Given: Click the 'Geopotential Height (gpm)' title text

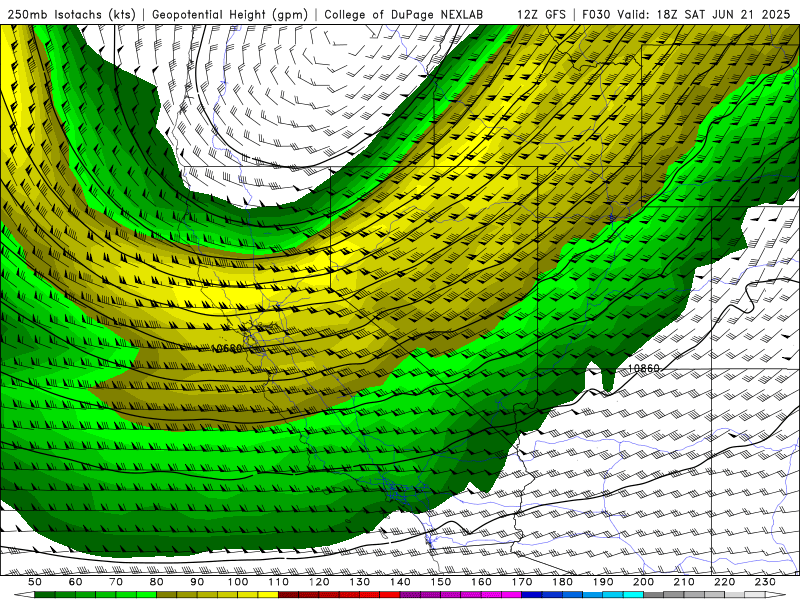Looking at the screenshot, I should (230, 14).
